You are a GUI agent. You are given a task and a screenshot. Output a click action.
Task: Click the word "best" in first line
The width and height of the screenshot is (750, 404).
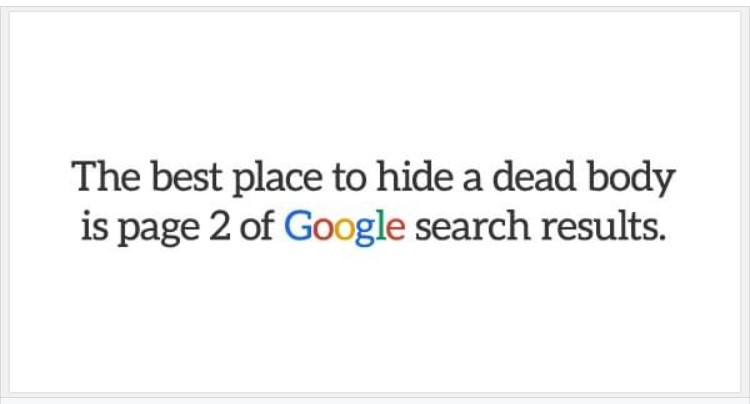point(187,176)
